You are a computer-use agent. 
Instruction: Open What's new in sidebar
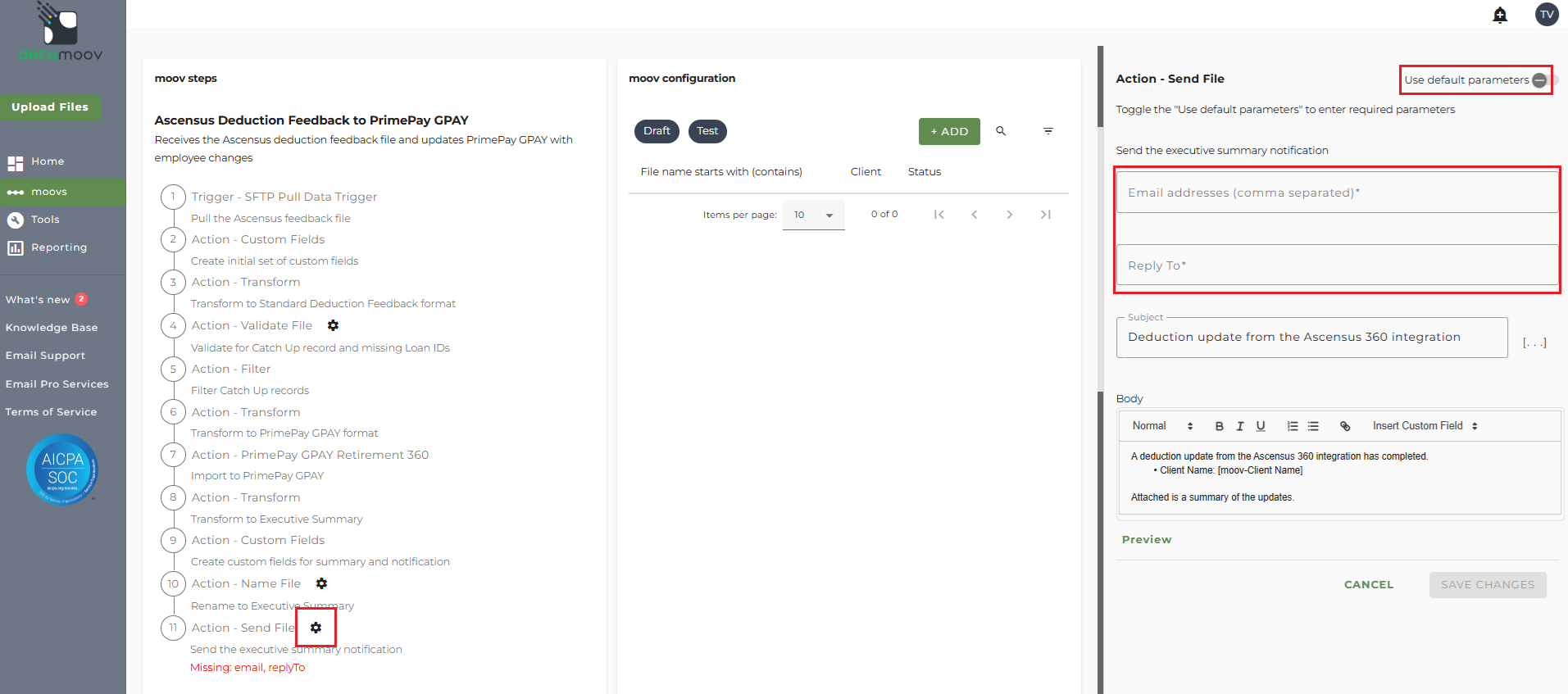38,300
